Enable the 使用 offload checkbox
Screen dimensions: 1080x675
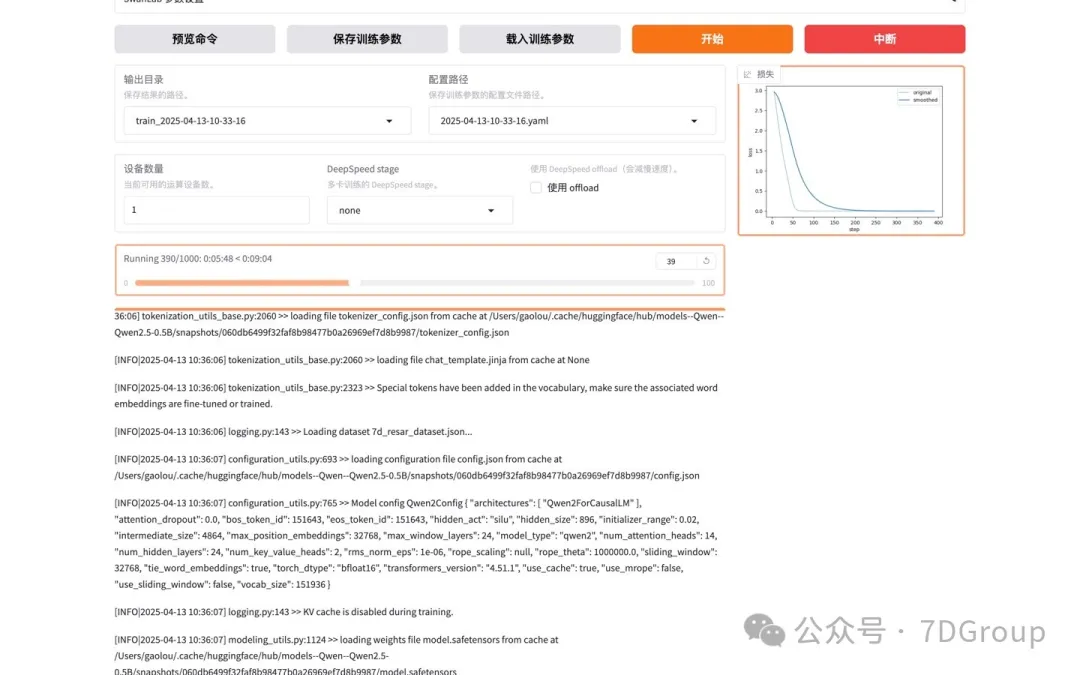click(536, 187)
